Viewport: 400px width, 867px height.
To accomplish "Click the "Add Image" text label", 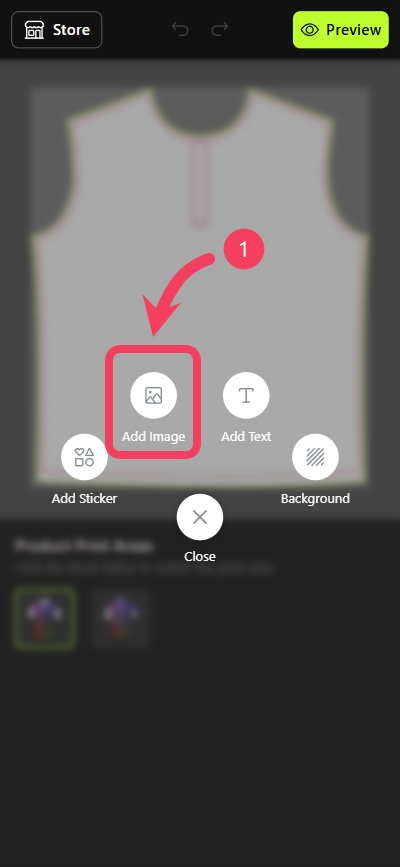I will pyautogui.click(x=153, y=436).
